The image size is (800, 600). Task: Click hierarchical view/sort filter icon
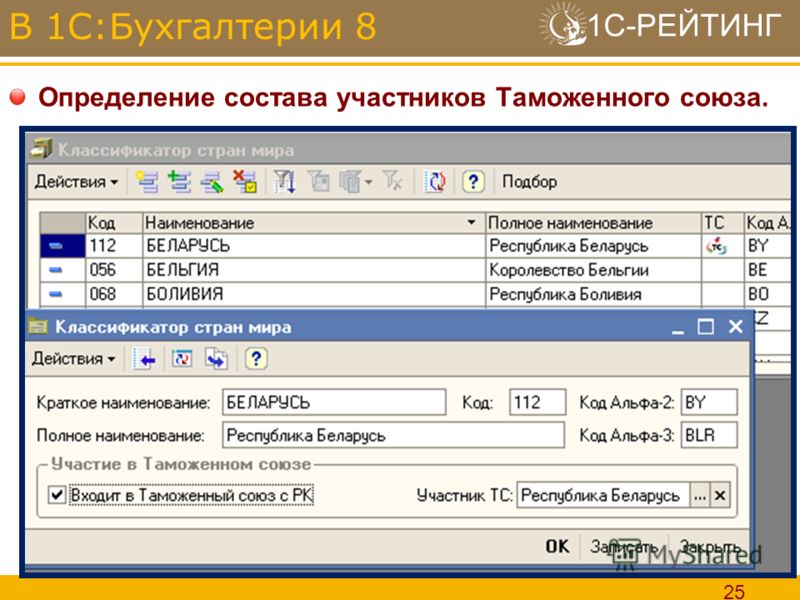[x=284, y=182]
